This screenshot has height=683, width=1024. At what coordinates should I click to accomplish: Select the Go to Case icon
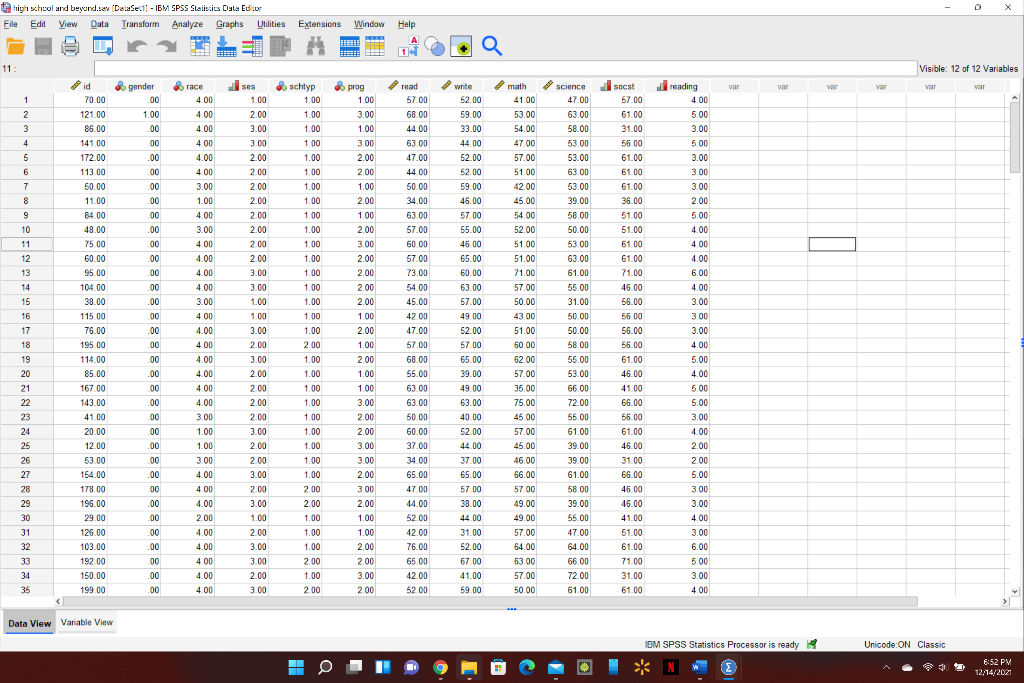(x=199, y=45)
